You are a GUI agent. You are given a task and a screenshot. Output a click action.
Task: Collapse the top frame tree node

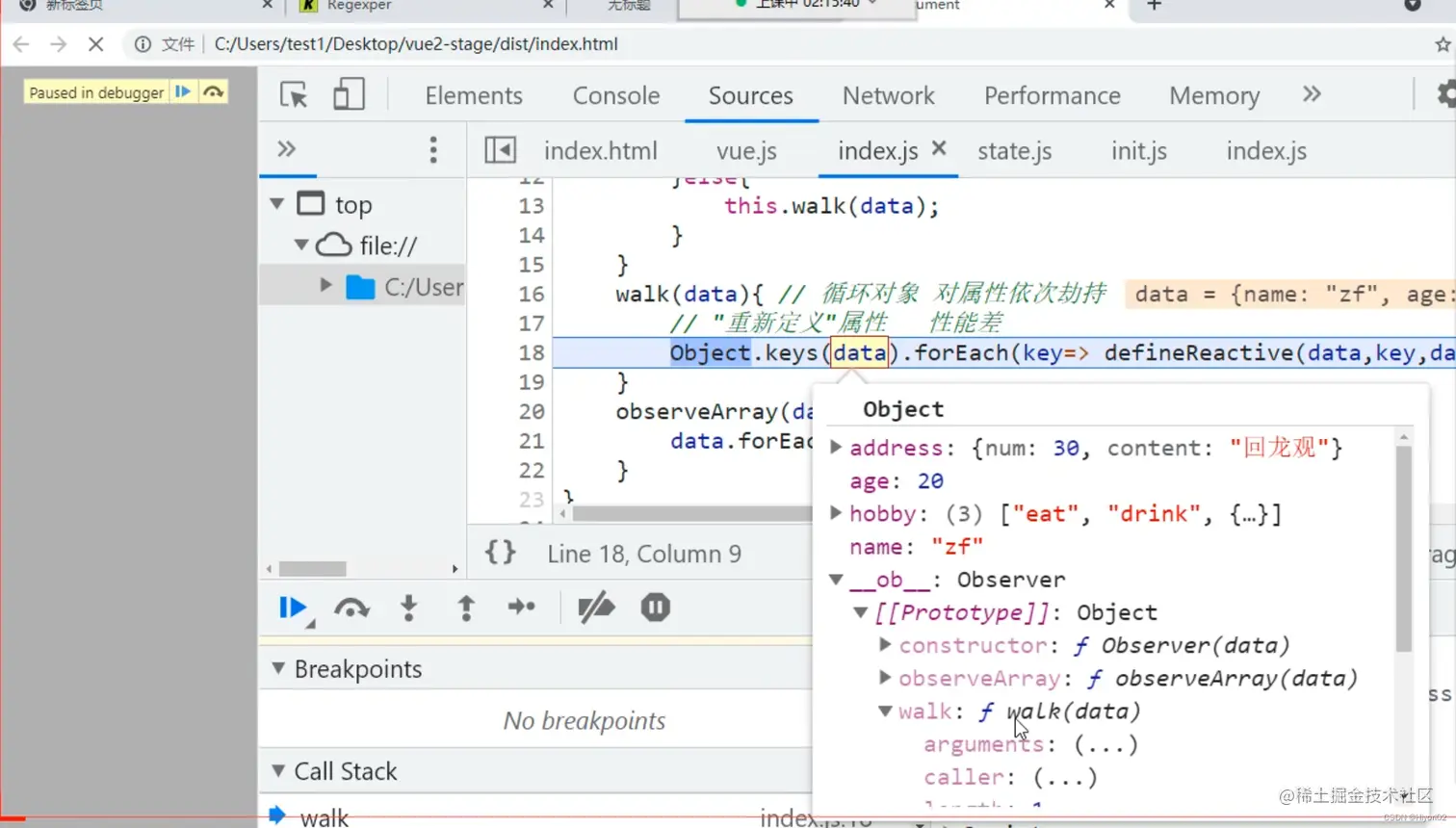click(277, 204)
